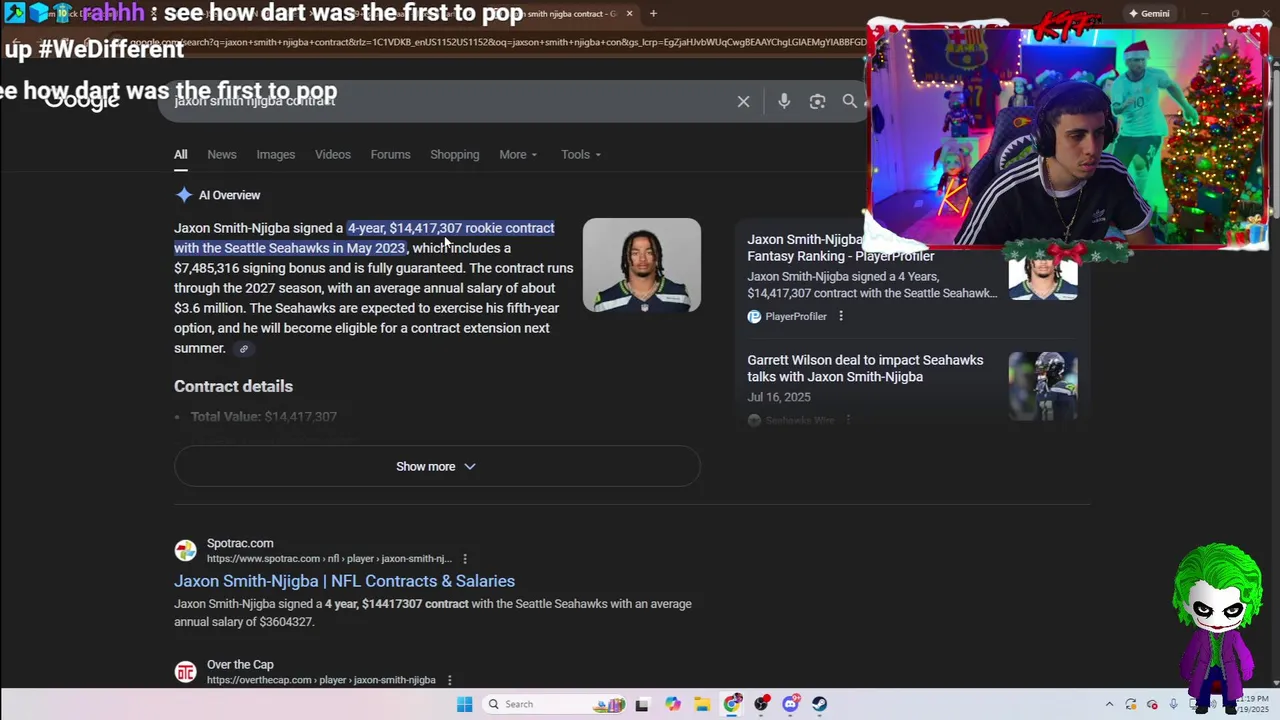This screenshot has width=1280, height=720.
Task: Open more options for PlayerProfiler result
Action: click(840, 316)
